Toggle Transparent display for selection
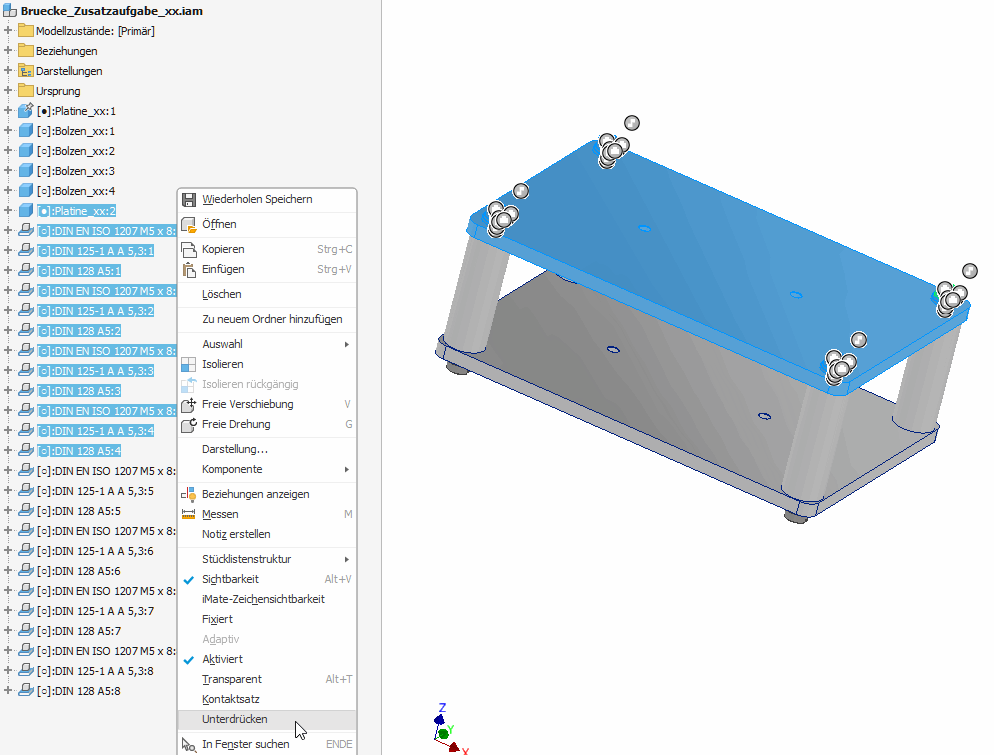This screenshot has width=994, height=755. (x=231, y=679)
